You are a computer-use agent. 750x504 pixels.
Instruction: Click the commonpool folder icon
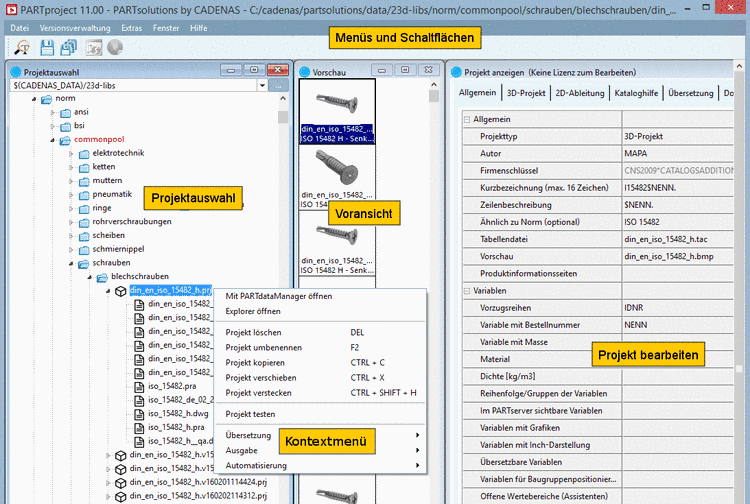[x=65, y=140]
